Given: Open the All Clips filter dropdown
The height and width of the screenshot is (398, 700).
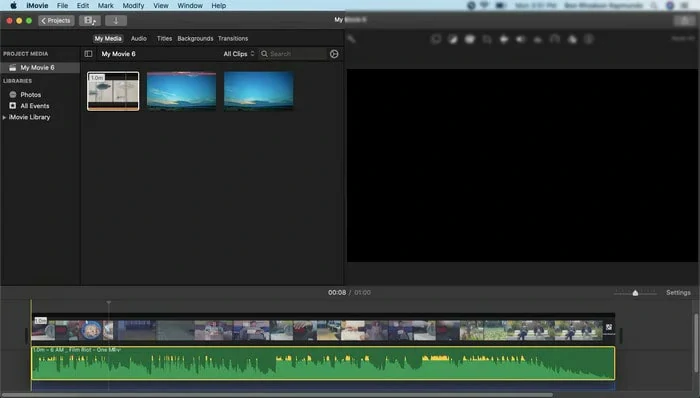Looking at the screenshot, I should pyautogui.click(x=239, y=54).
